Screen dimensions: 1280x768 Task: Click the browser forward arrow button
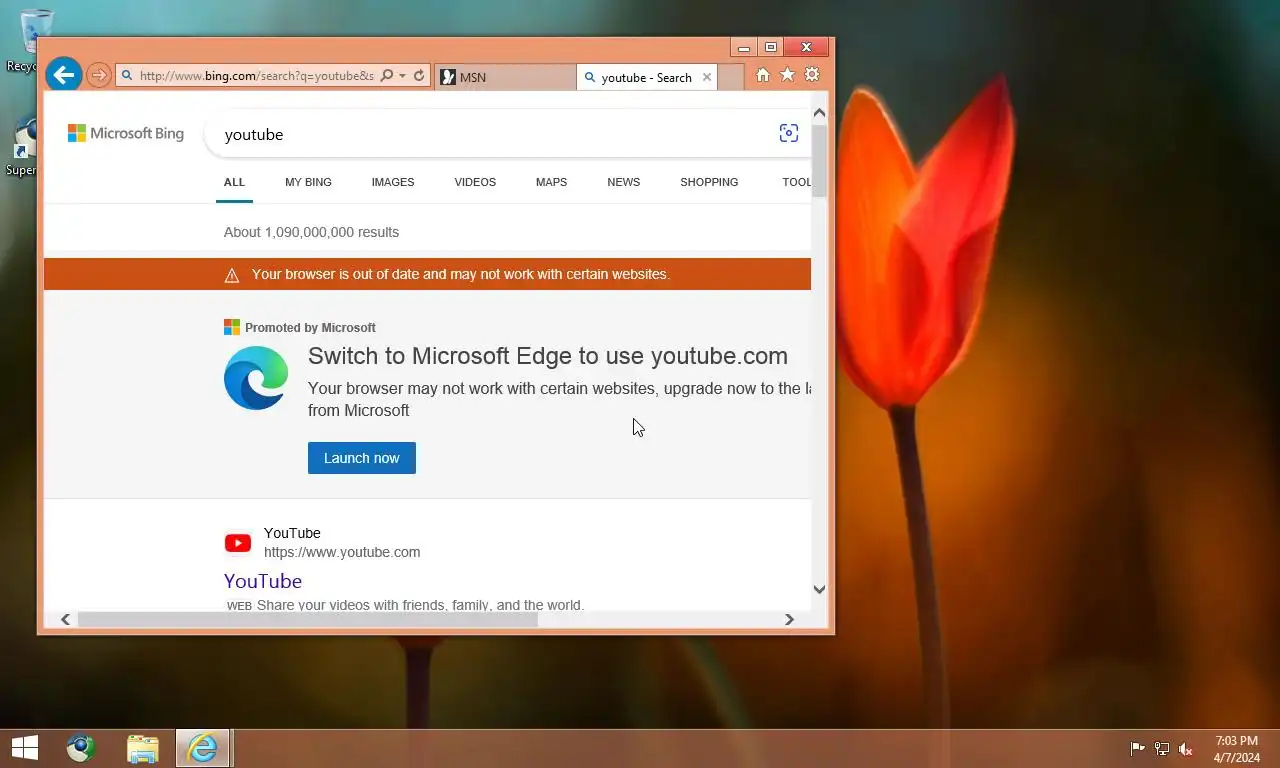coord(98,75)
